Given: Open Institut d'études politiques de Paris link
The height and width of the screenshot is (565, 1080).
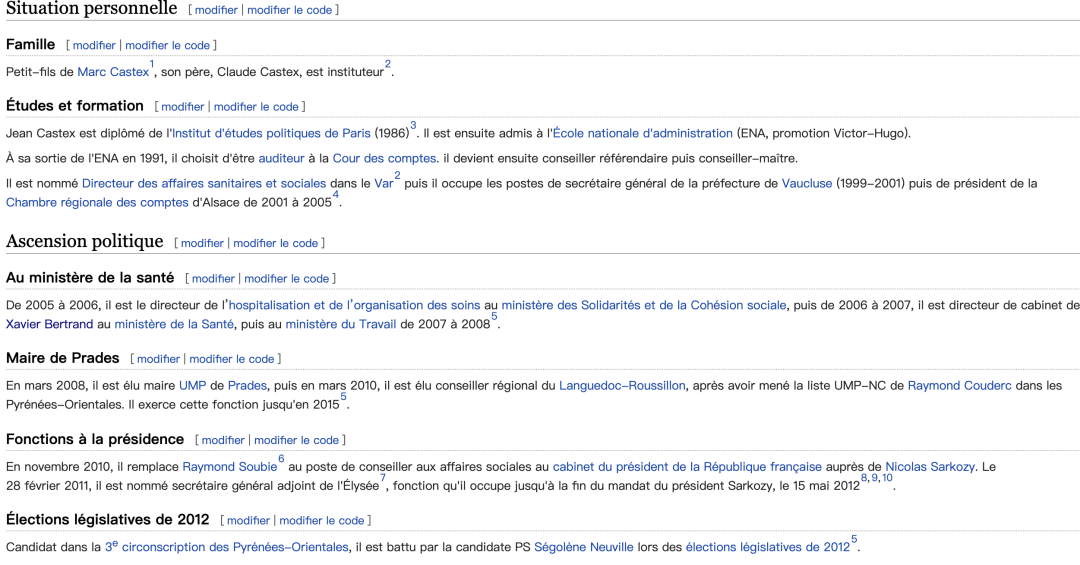Looking at the screenshot, I should (271, 133).
